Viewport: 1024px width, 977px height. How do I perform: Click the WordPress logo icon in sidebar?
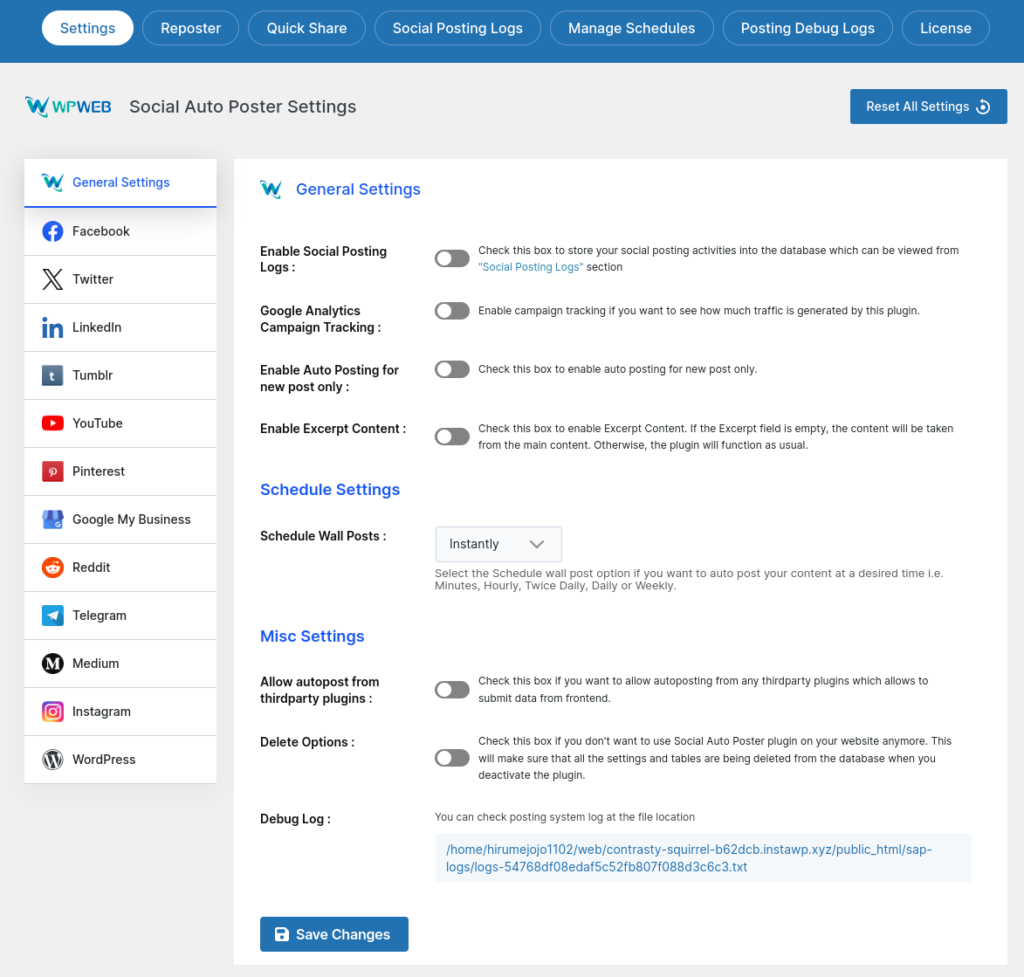53,760
